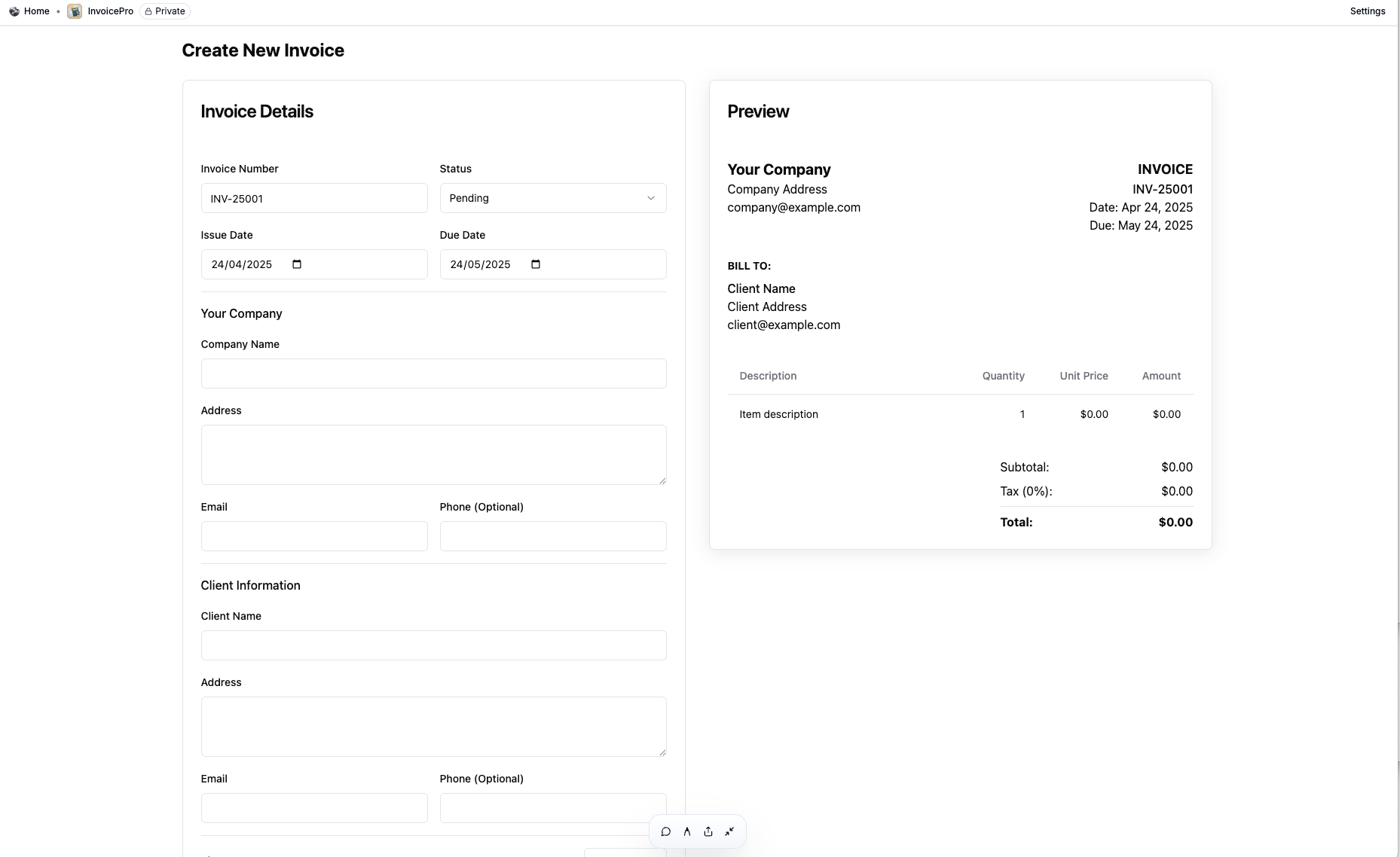Viewport: 1400px width, 857px height.
Task: Click 'Due: May 24, 2025' in the preview
Action: click(1141, 225)
